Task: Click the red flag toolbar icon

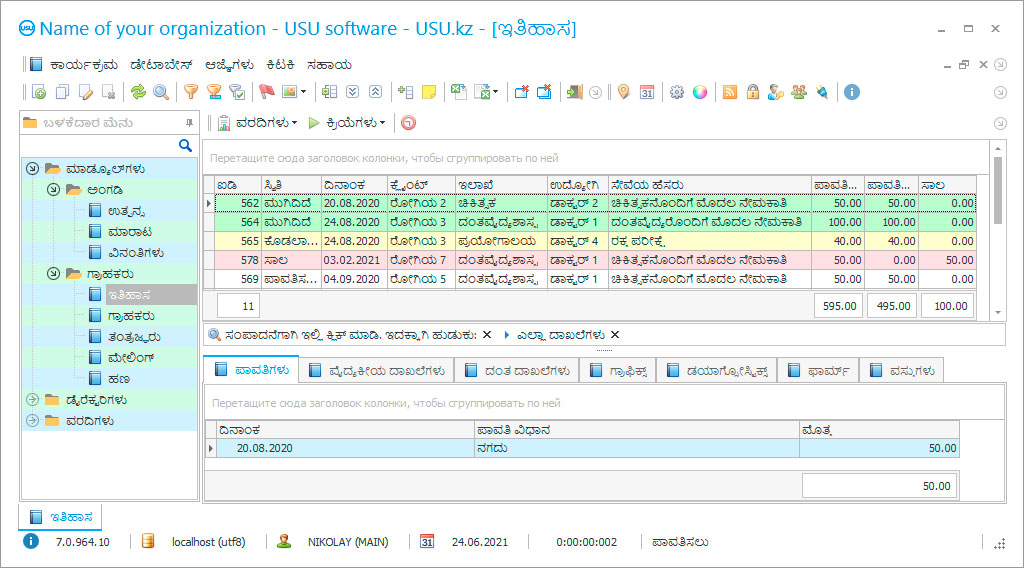Action: (x=267, y=92)
